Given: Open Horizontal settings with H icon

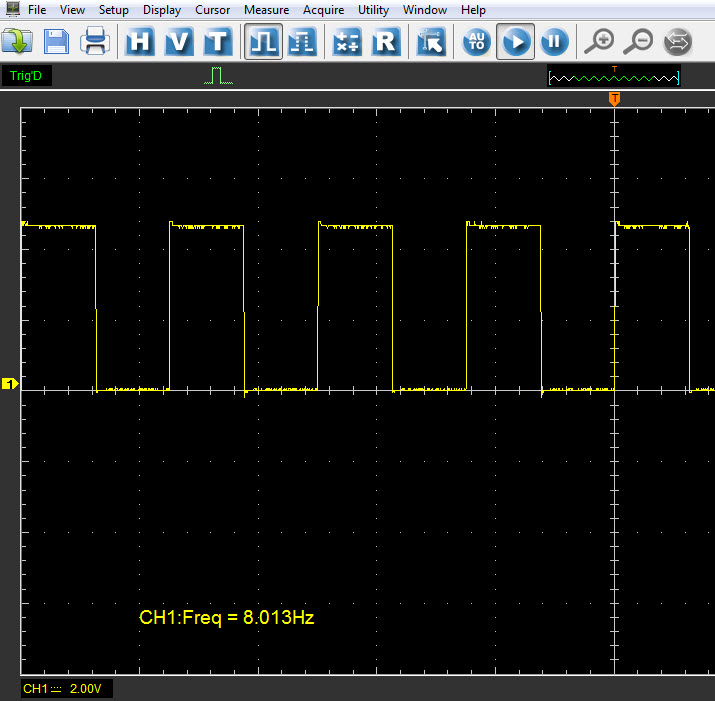Looking at the screenshot, I should [x=140, y=42].
